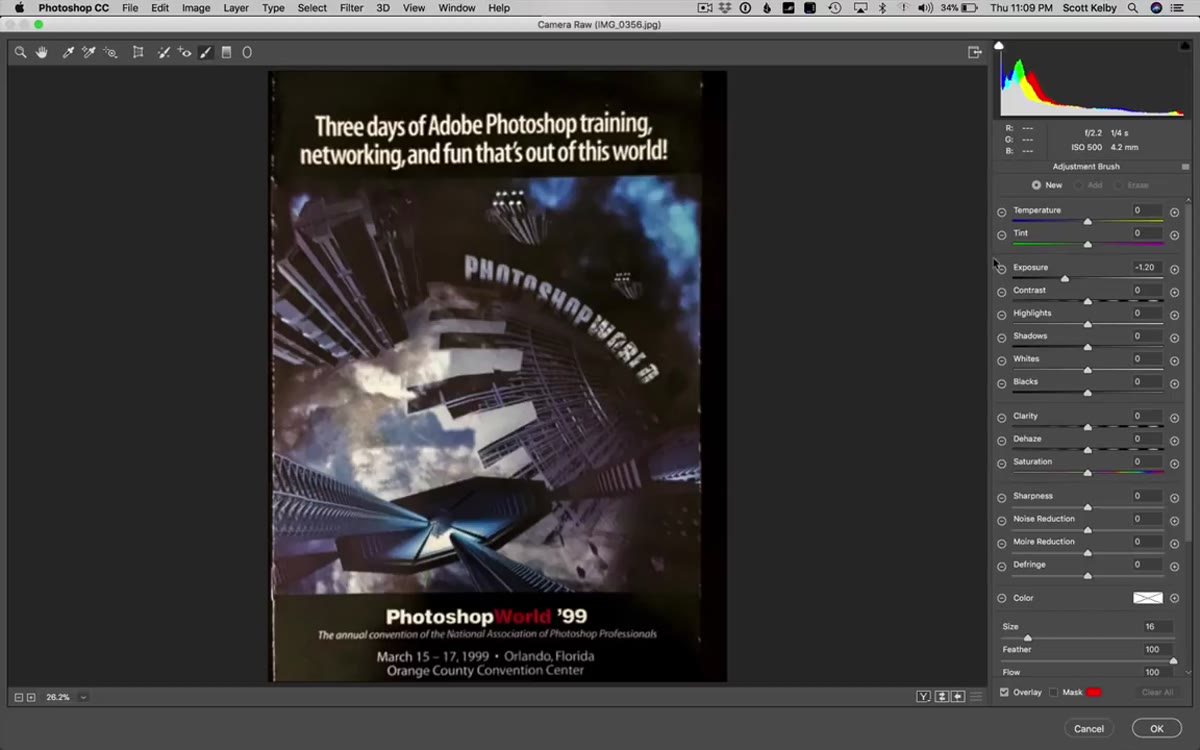Select the Erase radio button
Image resolution: width=1200 pixels, height=750 pixels.
1118,185
